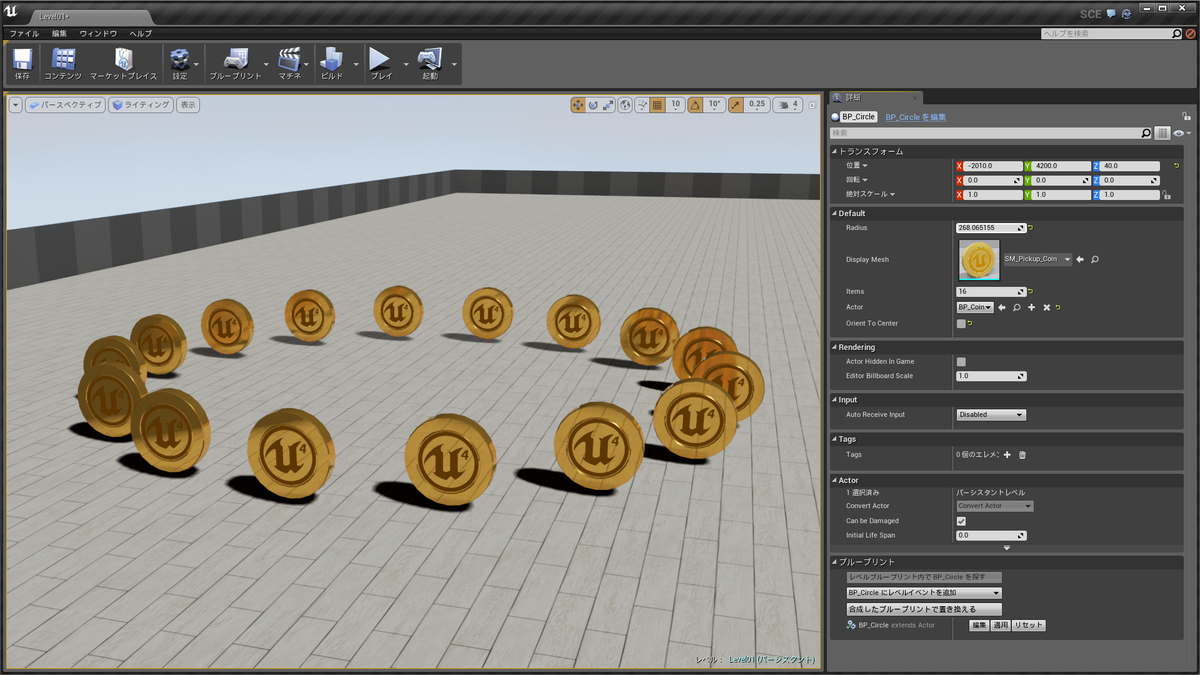Toggle the Details lock icon
Viewport: 1200px width, 675px height.
[x=1186, y=116]
